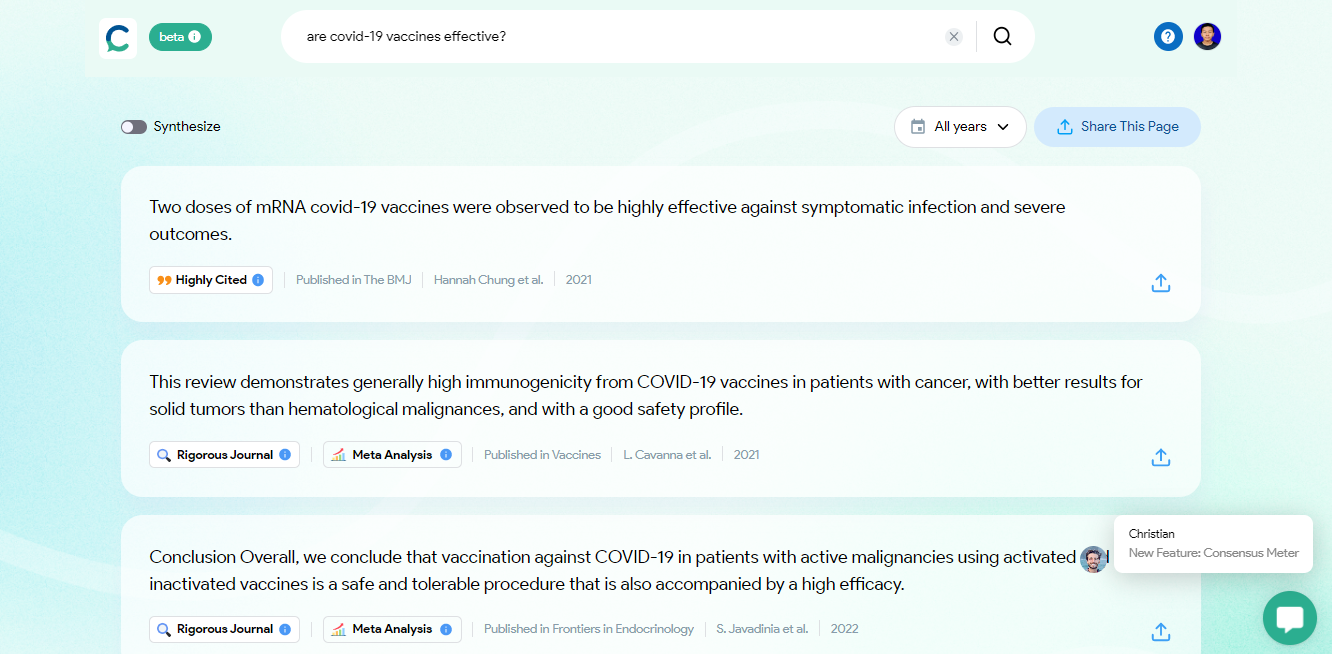Image resolution: width=1332 pixels, height=654 pixels.
Task: Open the All years dropdown
Action: [960, 127]
